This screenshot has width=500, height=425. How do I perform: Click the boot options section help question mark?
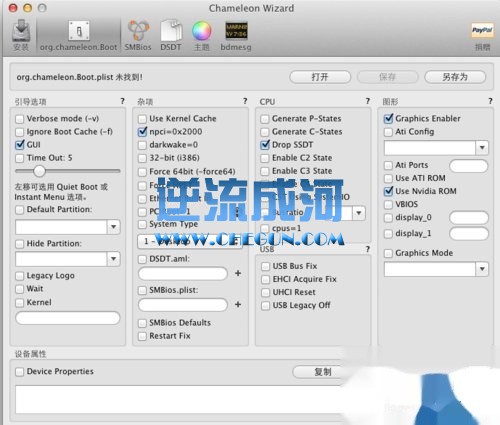click(x=122, y=101)
